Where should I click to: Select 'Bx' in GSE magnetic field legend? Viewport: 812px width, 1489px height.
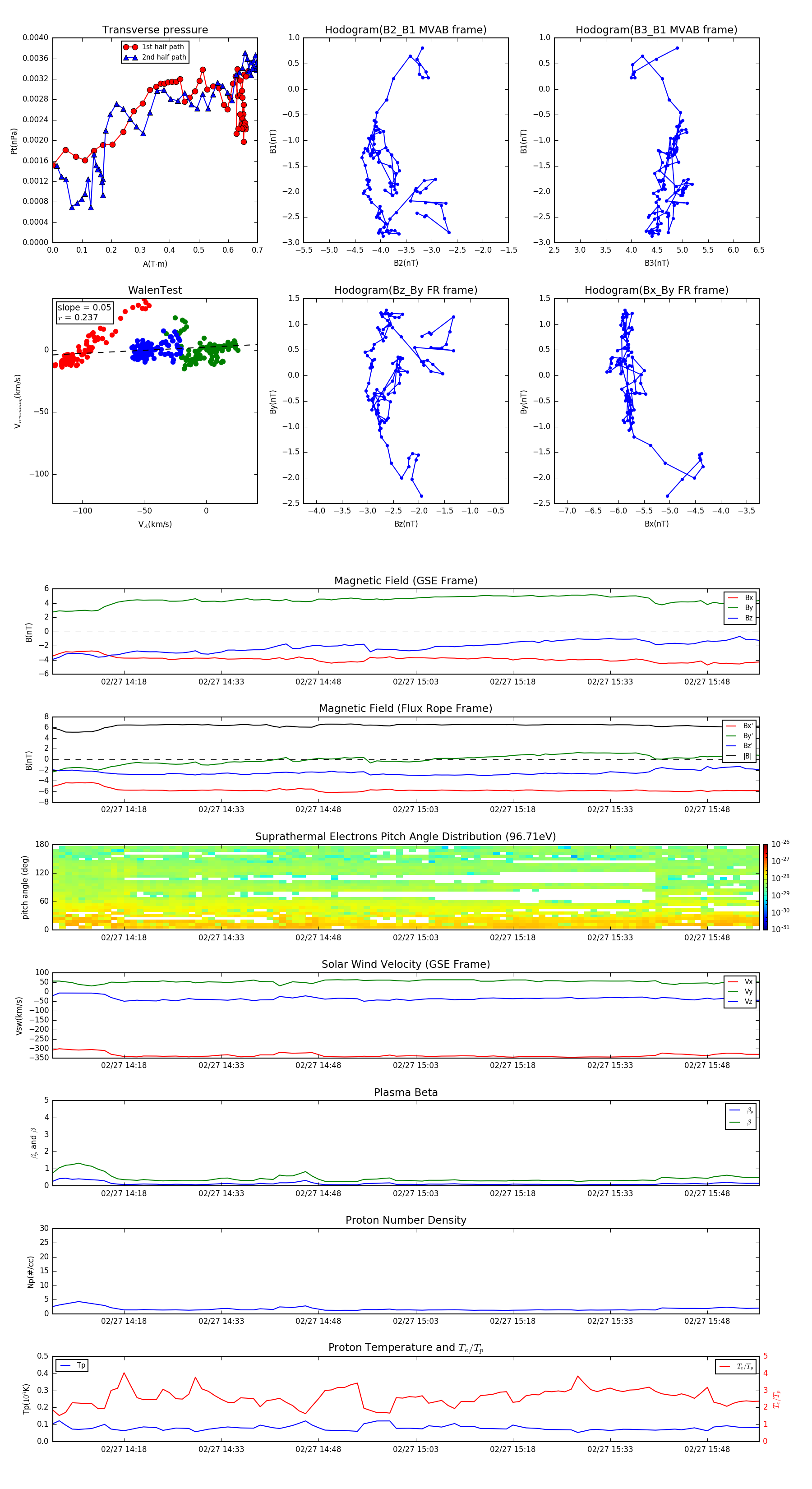(741, 598)
